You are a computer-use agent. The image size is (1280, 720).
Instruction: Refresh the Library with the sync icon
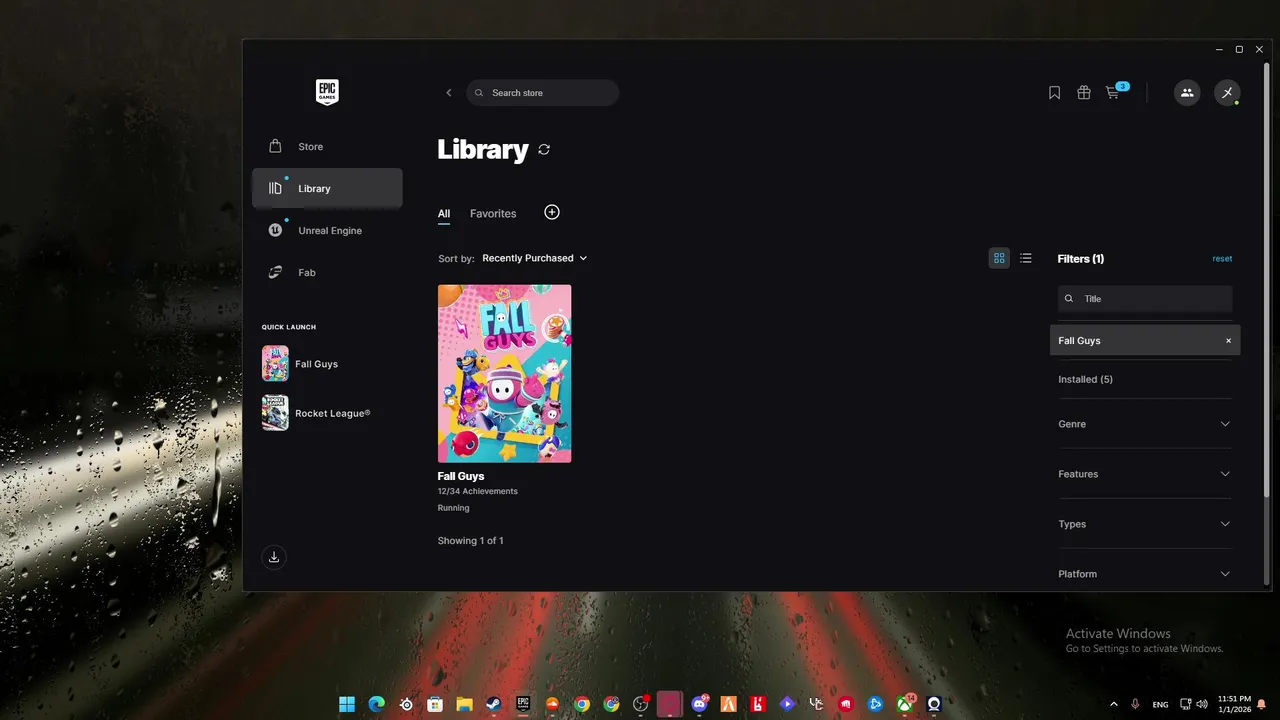[544, 149]
